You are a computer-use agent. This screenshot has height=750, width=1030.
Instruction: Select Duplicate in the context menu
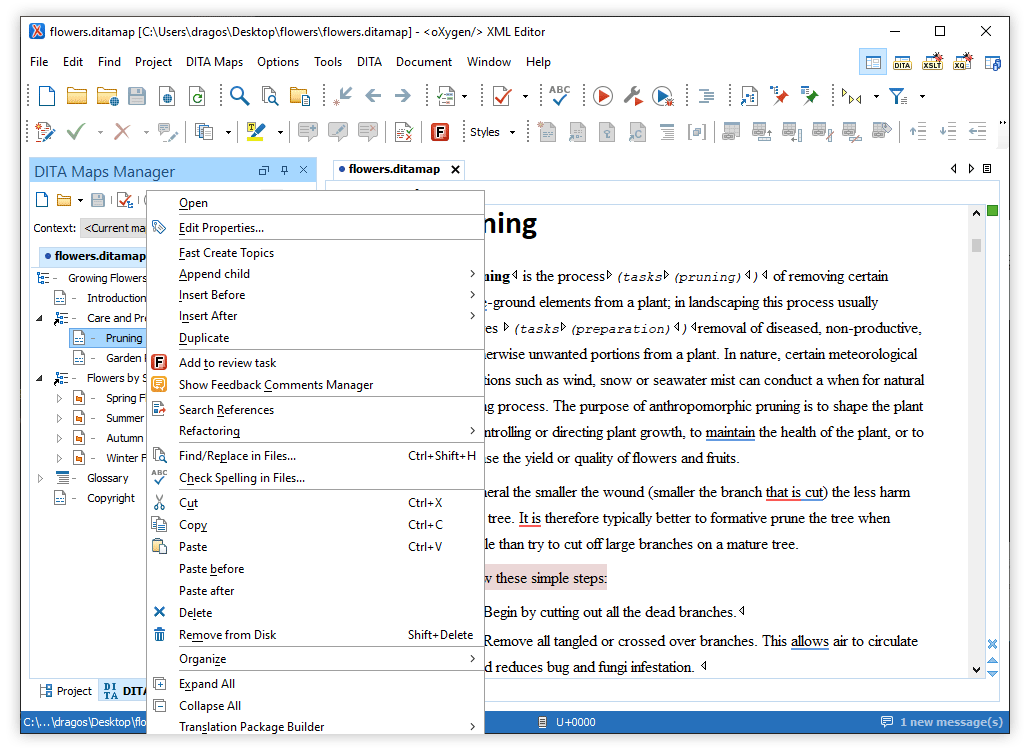315,338
